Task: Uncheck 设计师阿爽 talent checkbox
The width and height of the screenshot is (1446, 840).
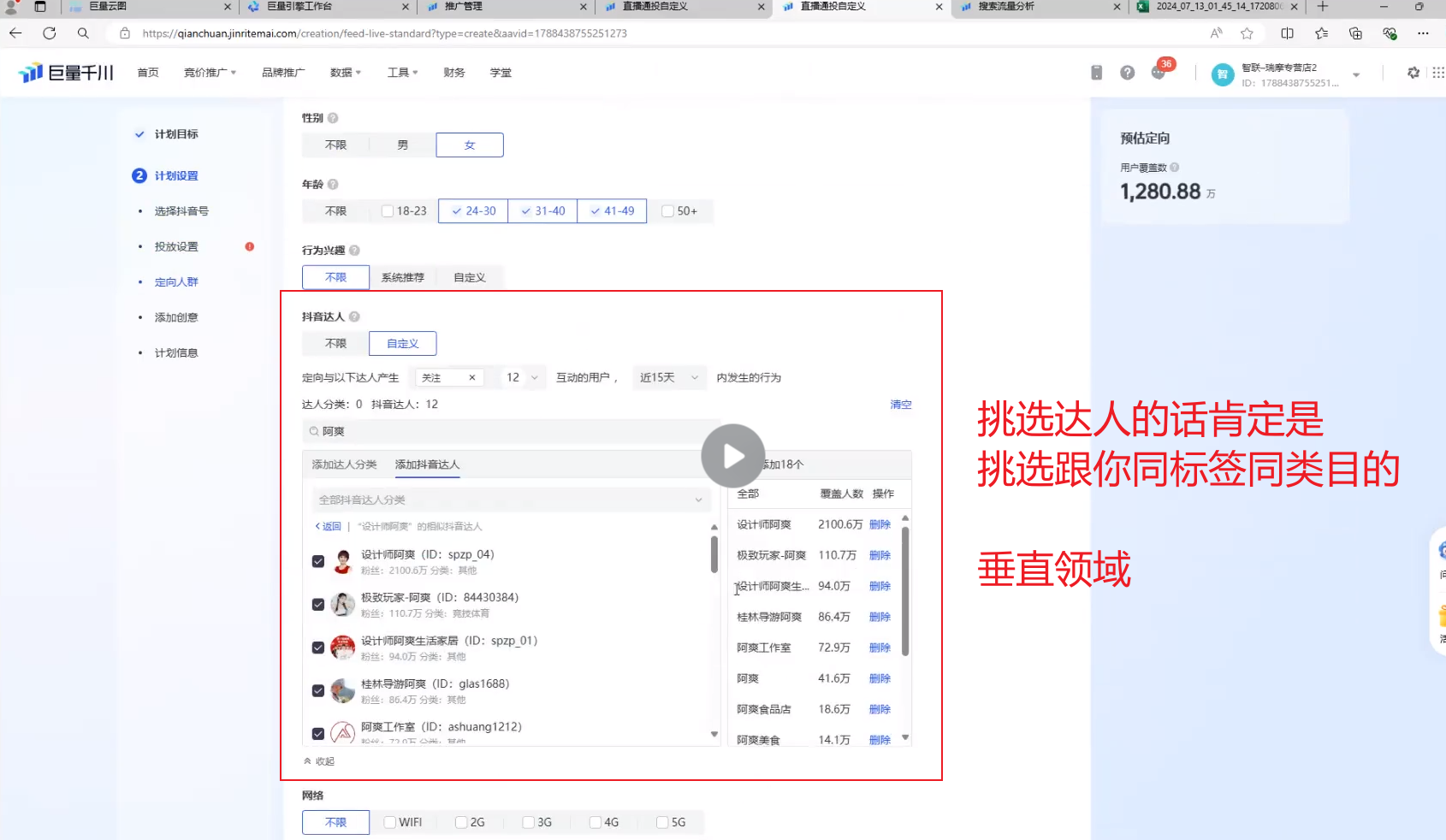Action: 318,562
